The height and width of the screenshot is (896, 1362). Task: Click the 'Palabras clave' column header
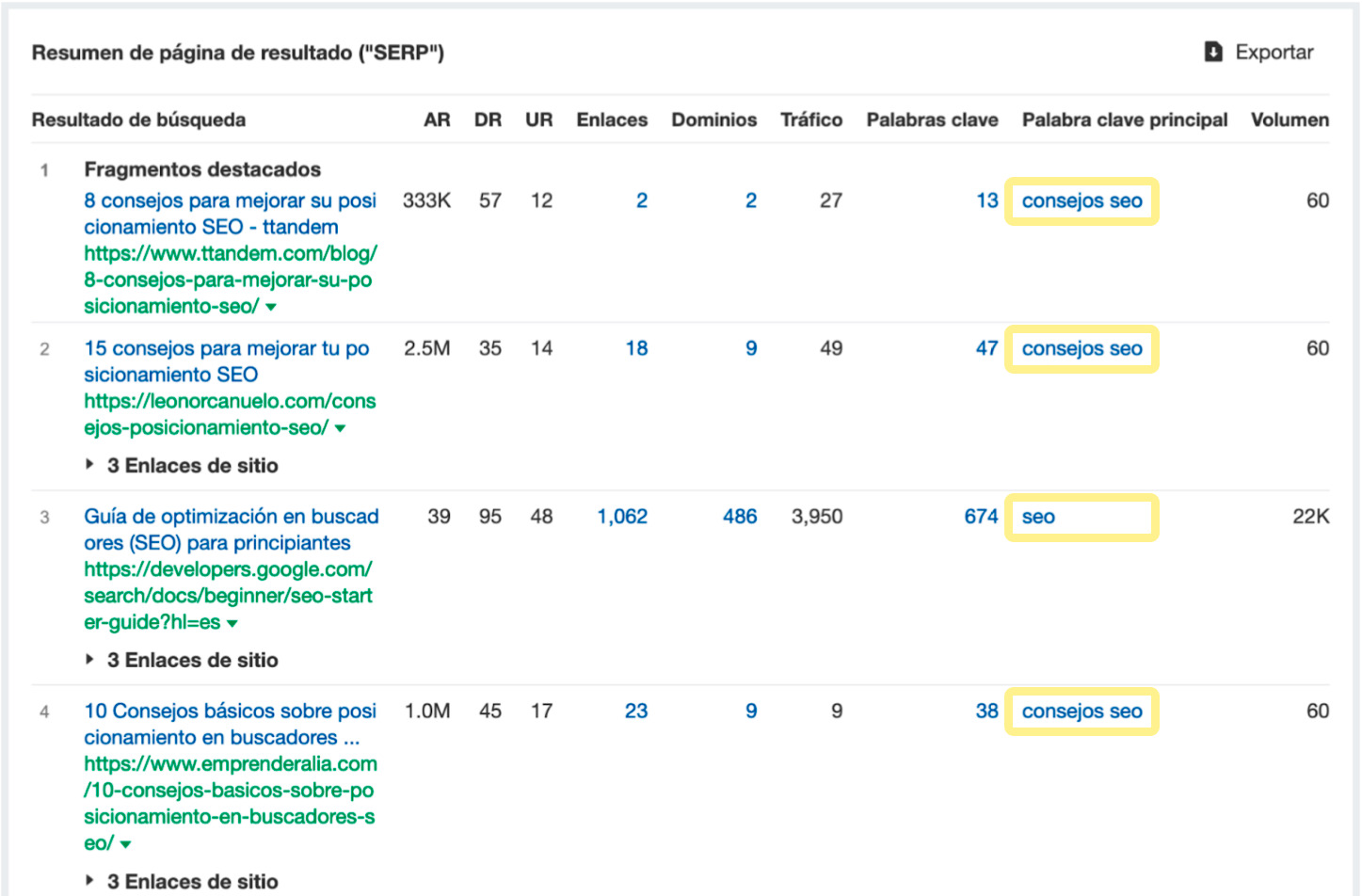point(932,120)
